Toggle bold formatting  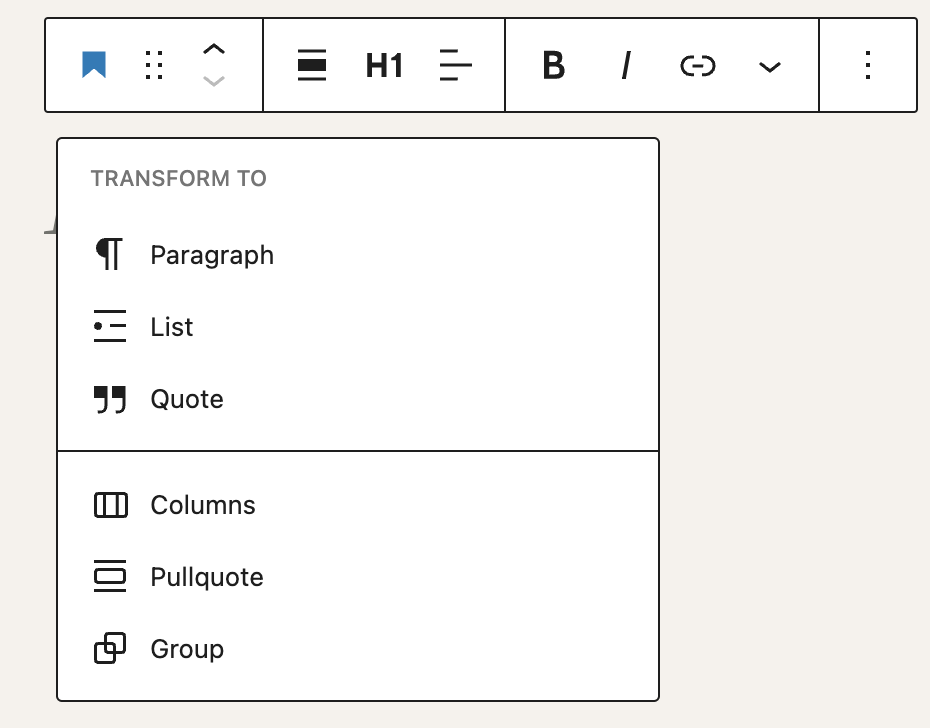pyautogui.click(x=553, y=66)
